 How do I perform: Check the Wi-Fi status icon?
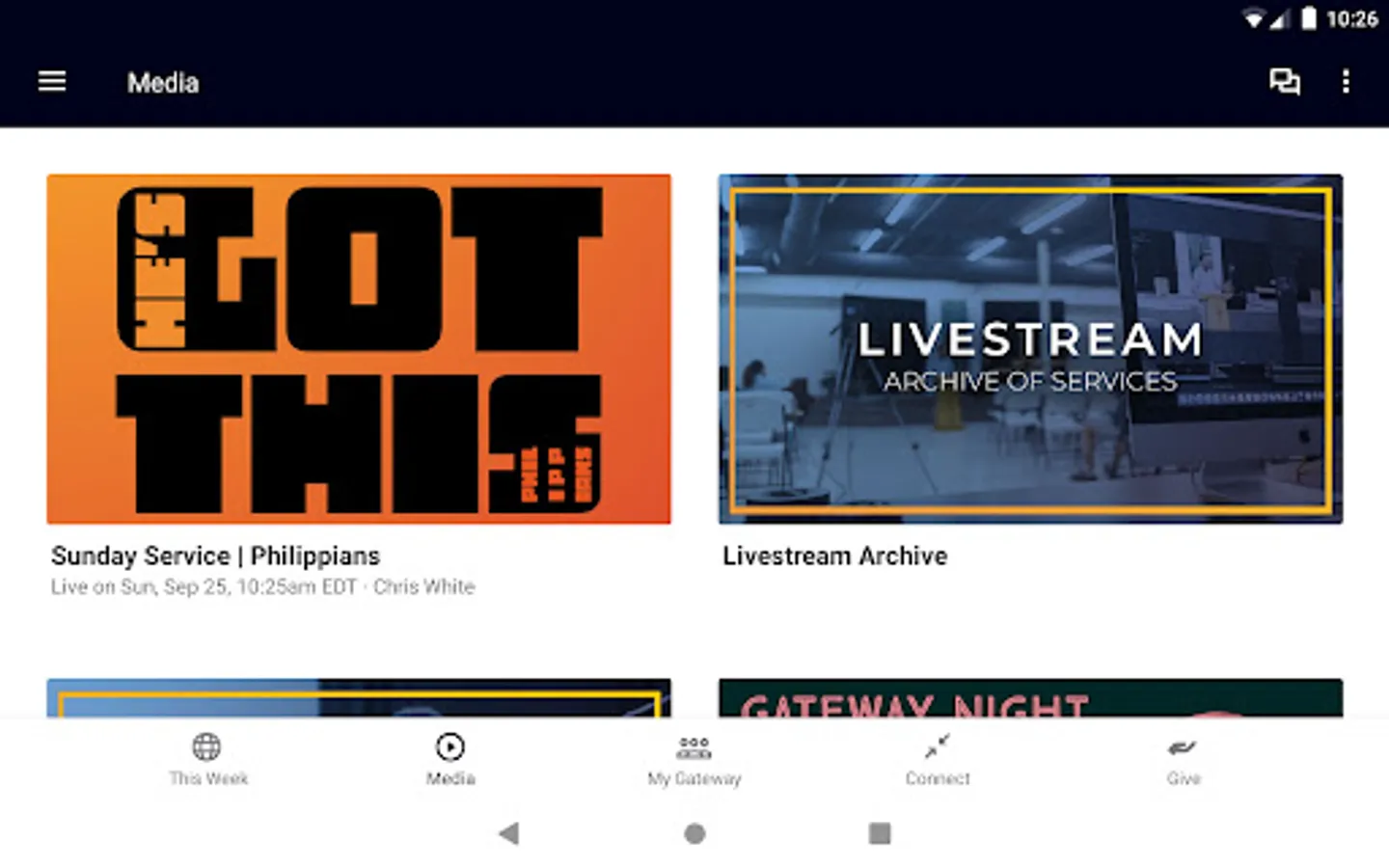[x=1253, y=19]
